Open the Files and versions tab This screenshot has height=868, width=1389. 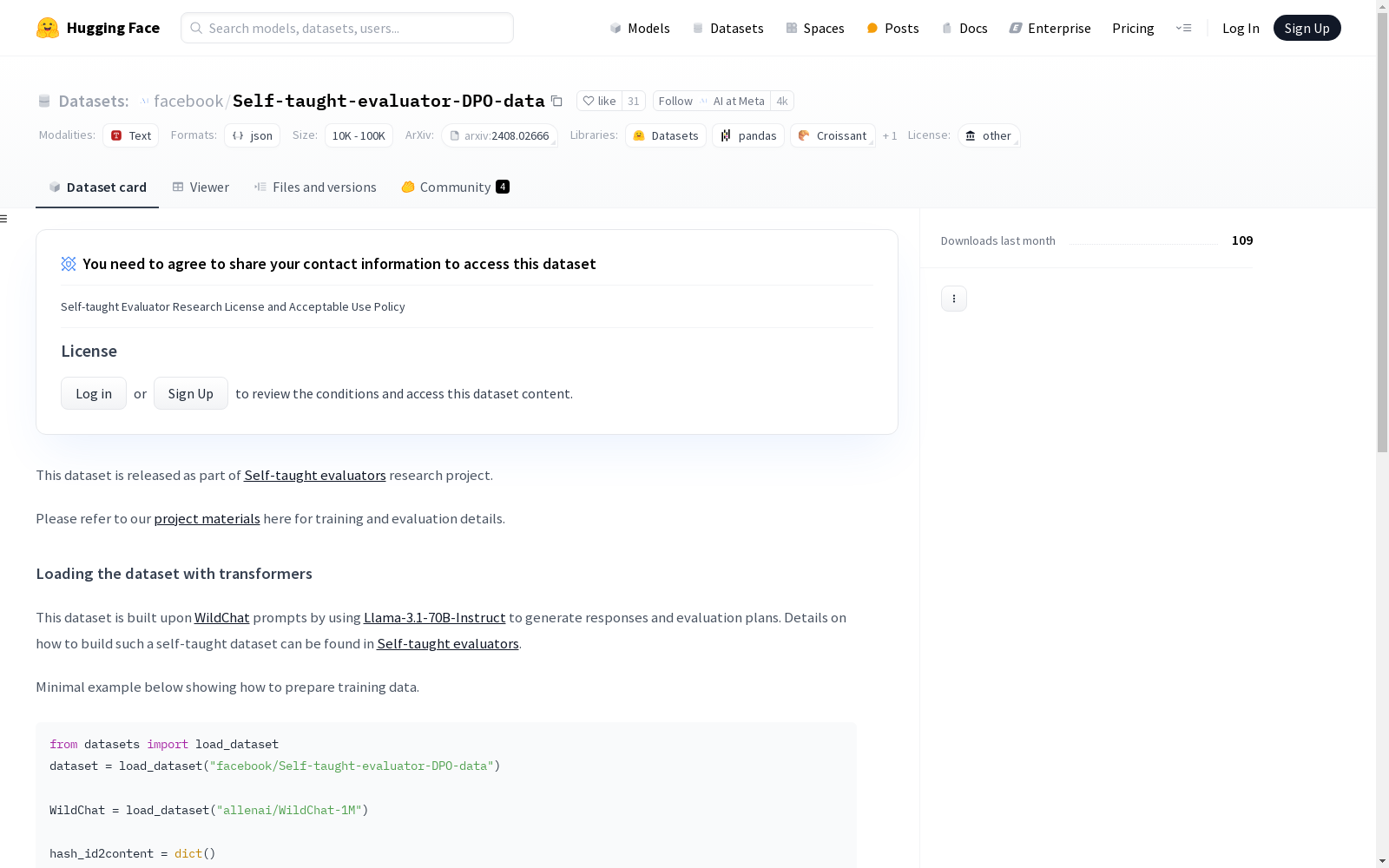(x=315, y=187)
